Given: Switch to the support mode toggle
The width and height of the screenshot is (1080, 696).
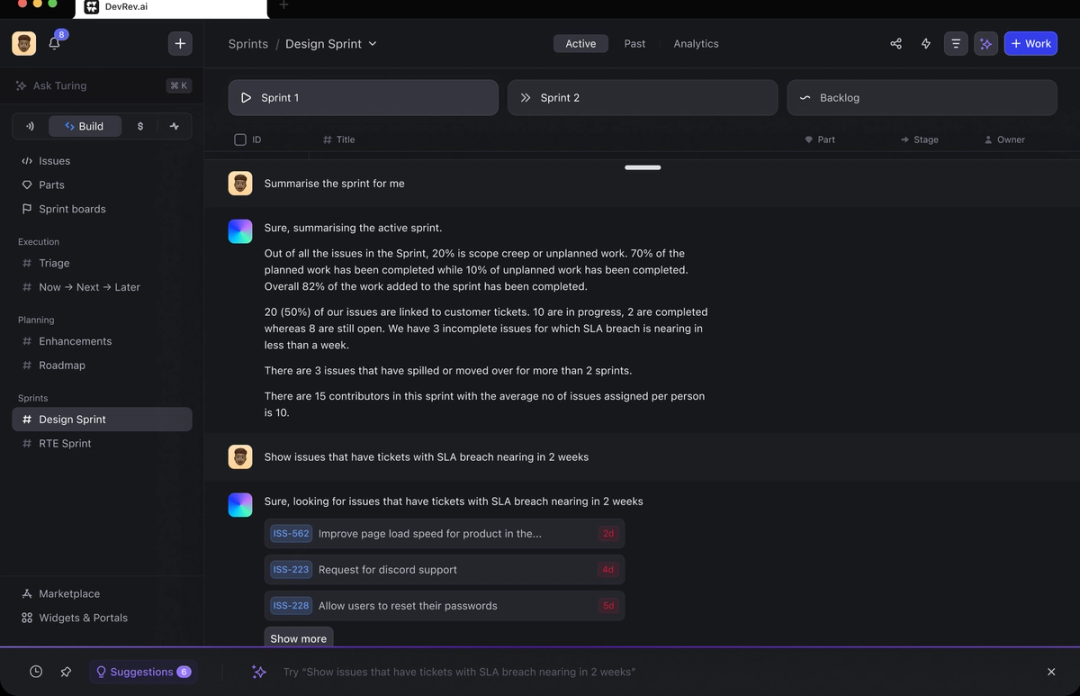Looking at the screenshot, I should (x=30, y=126).
